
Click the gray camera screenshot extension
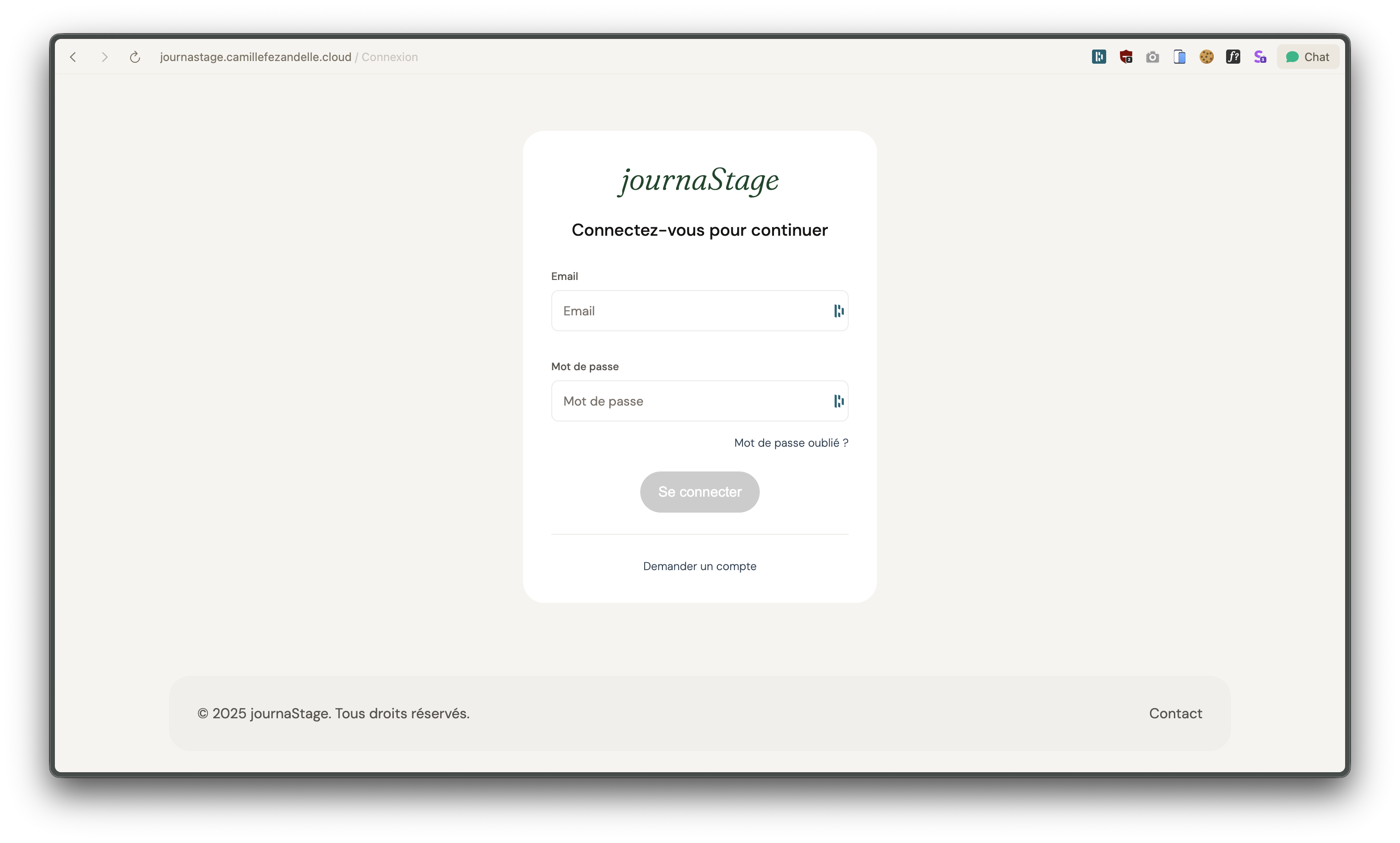click(1152, 57)
